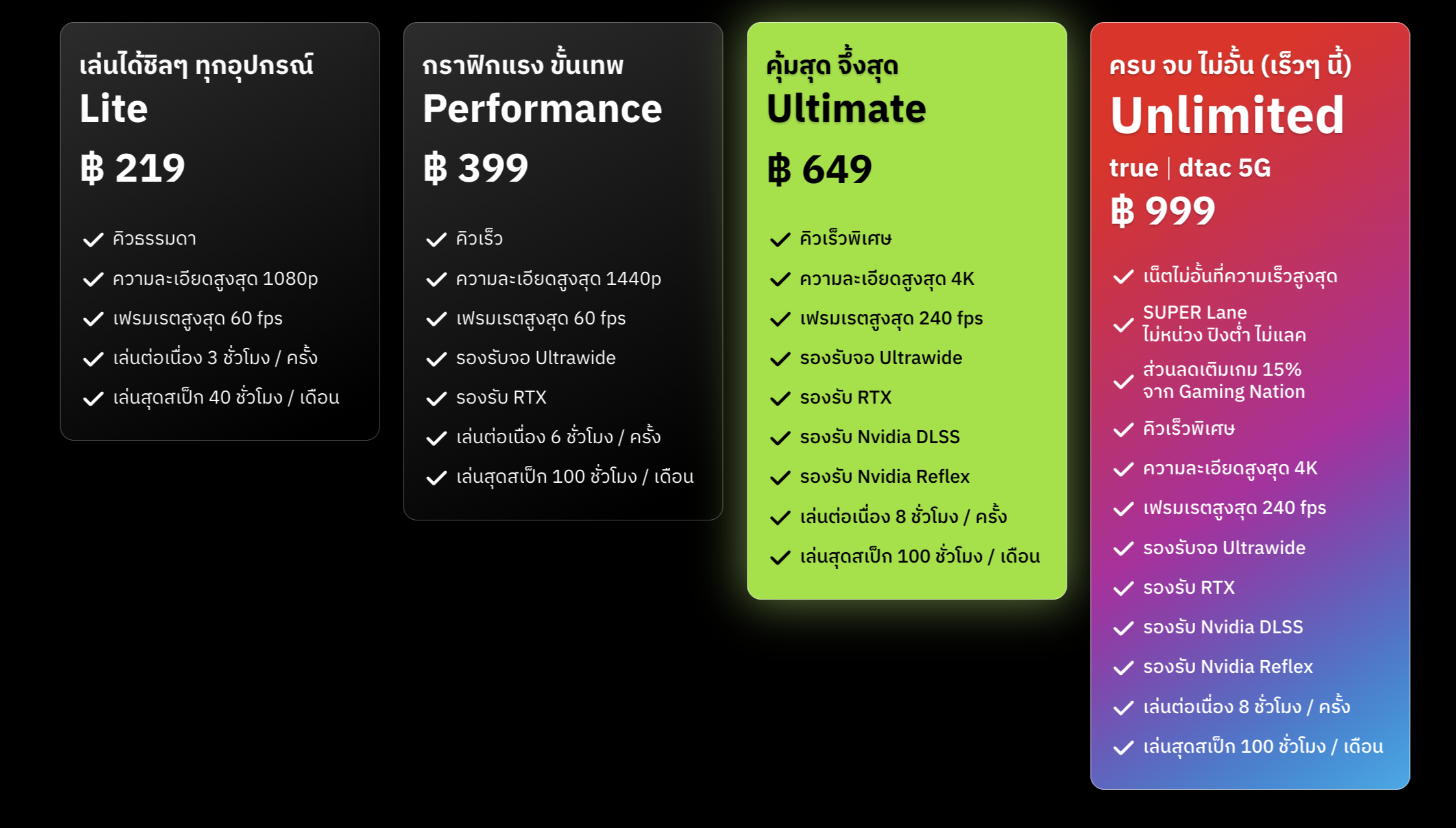Click the ฿ 649 price
Viewport: 1456px width, 828px height.
pos(819,169)
